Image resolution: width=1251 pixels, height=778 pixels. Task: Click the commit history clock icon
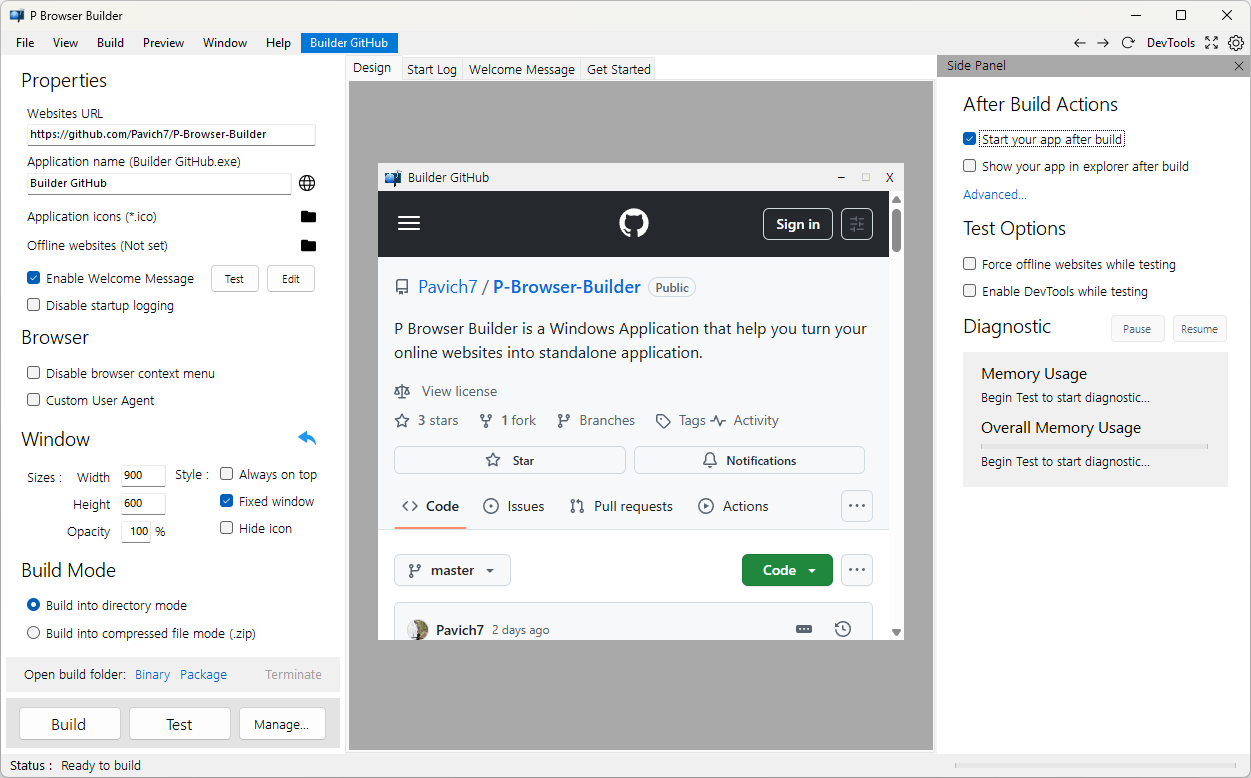click(843, 629)
